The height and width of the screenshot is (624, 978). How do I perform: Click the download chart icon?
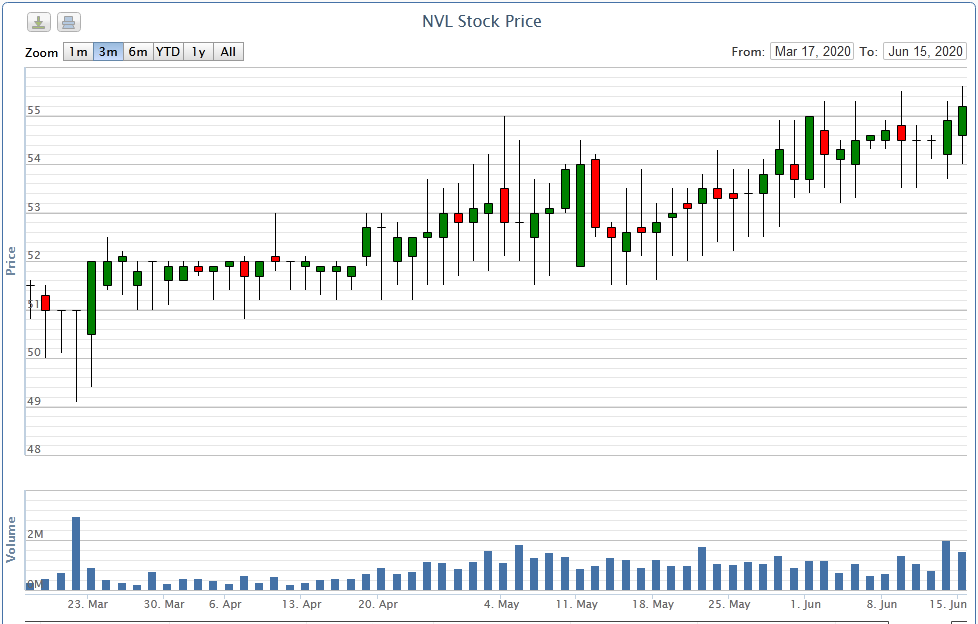(x=38, y=22)
